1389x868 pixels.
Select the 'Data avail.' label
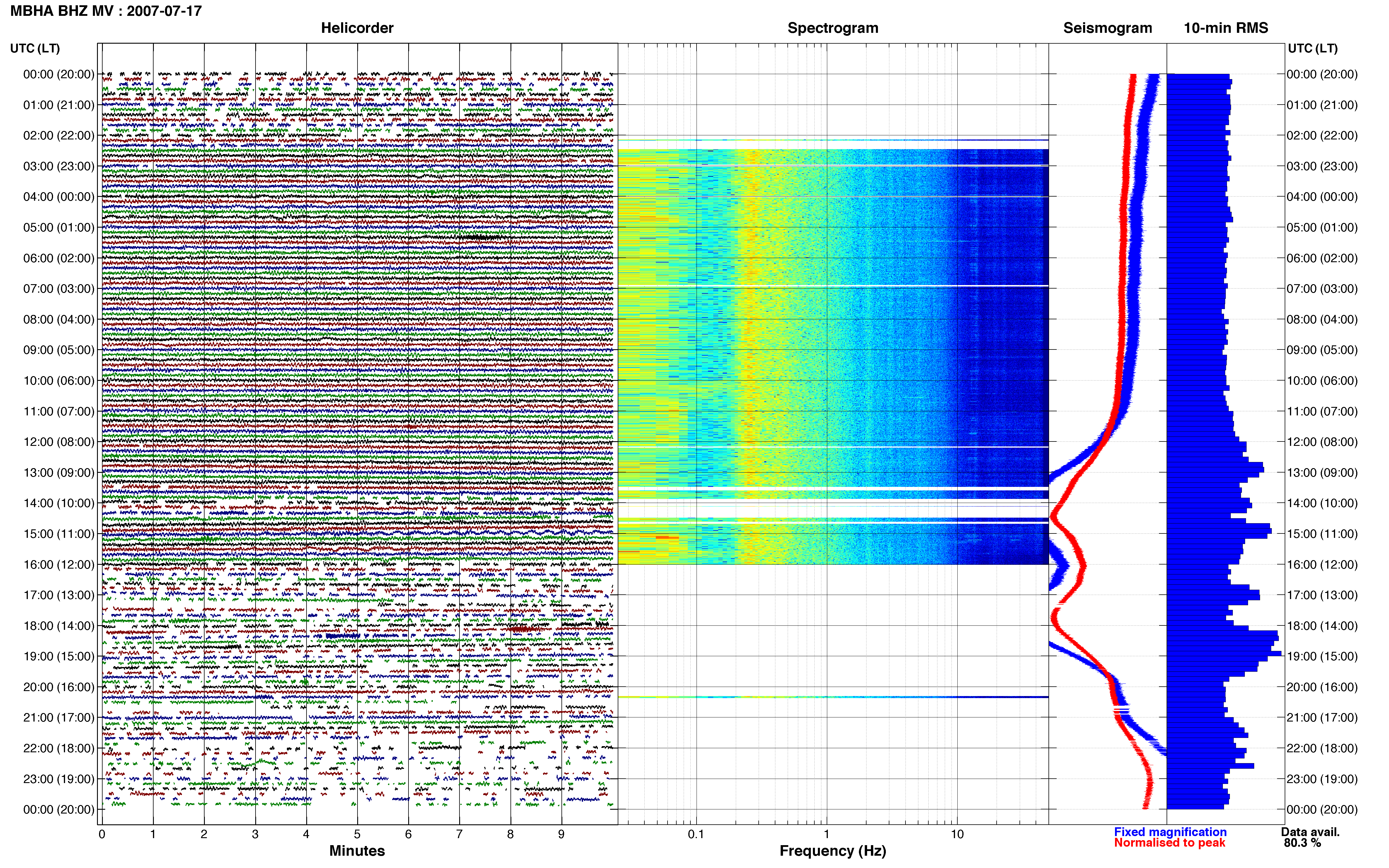pyautogui.click(x=1310, y=832)
